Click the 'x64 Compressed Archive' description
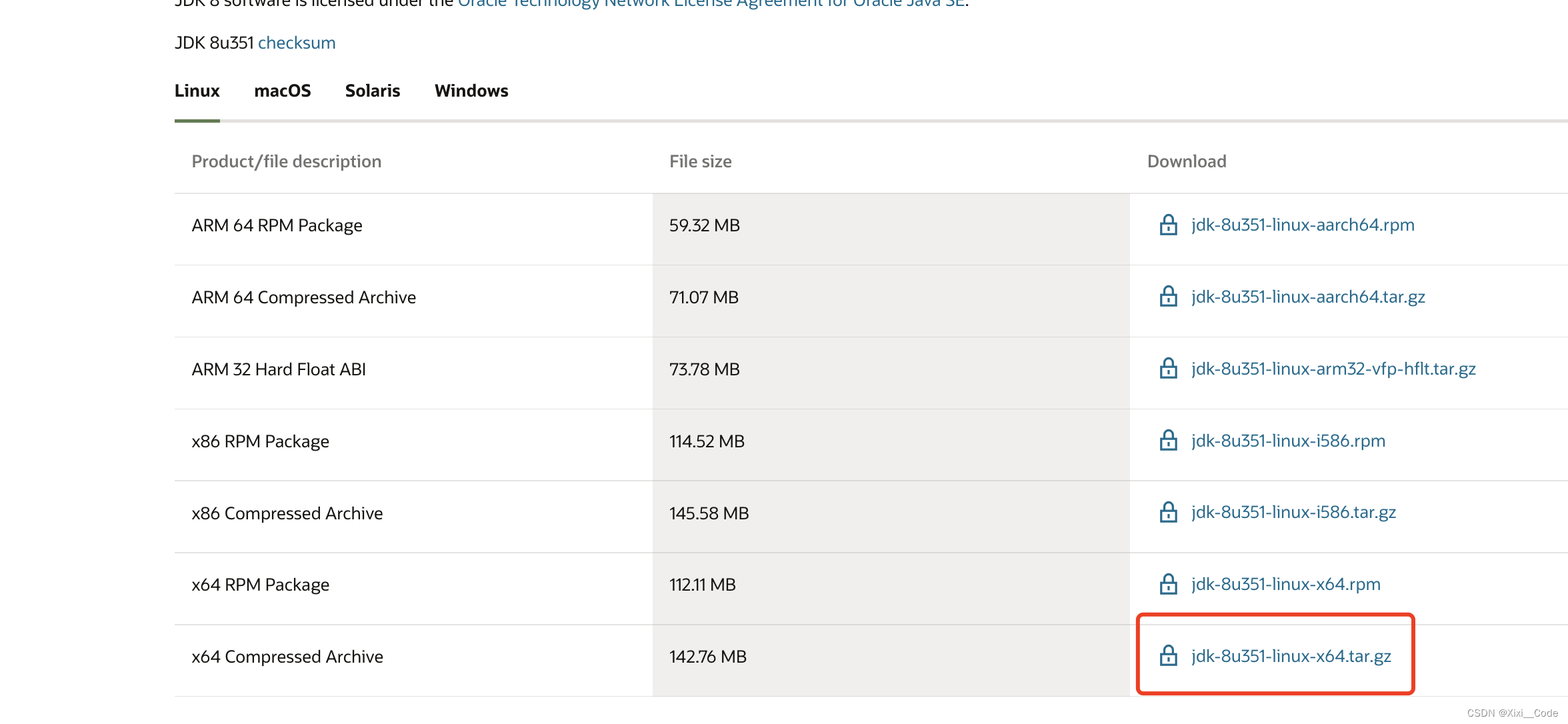The width and height of the screenshot is (1568, 724). click(287, 657)
